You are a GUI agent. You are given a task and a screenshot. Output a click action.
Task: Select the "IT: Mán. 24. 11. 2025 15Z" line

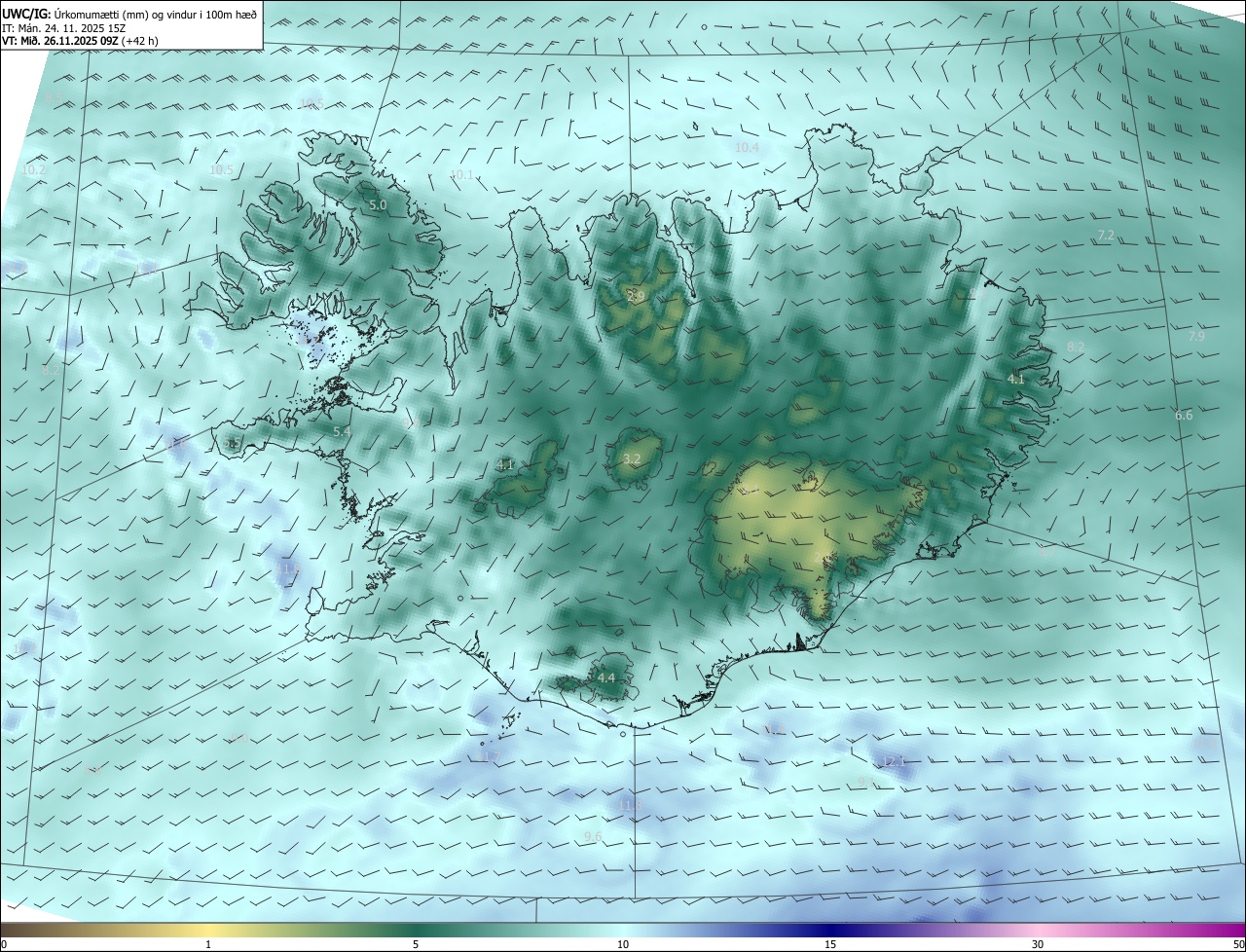[64, 27]
